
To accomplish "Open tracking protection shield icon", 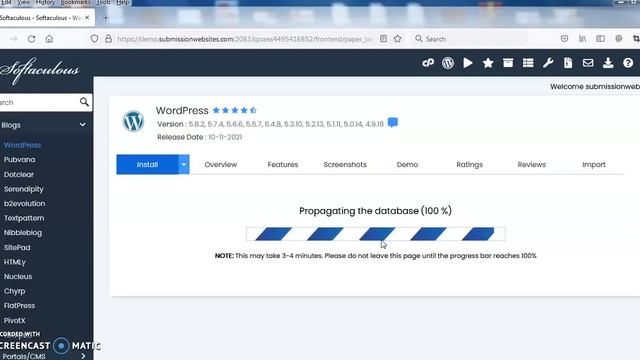I will tap(94, 39).
